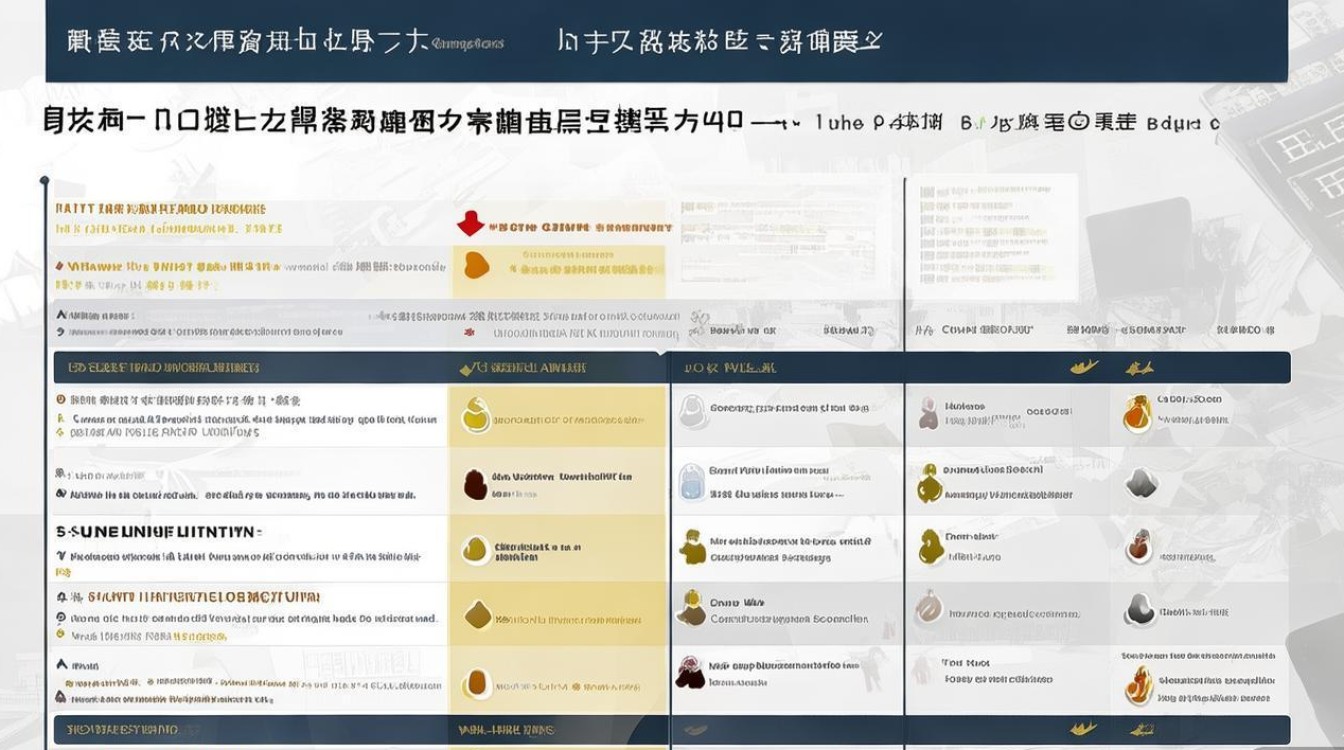Open the bold black heading link in the left column
This screenshot has width=1344, height=750.
(x=159, y=532)
